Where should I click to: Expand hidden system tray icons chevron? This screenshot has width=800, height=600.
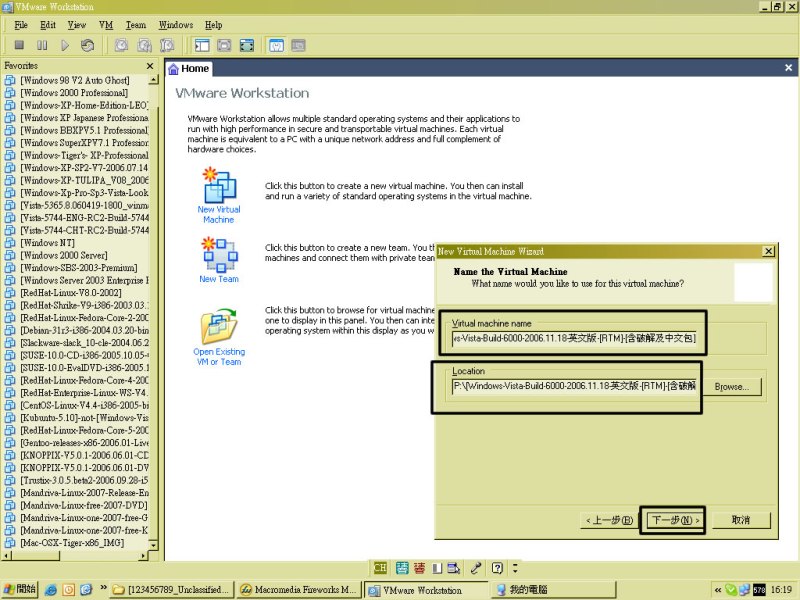[718, 590]
